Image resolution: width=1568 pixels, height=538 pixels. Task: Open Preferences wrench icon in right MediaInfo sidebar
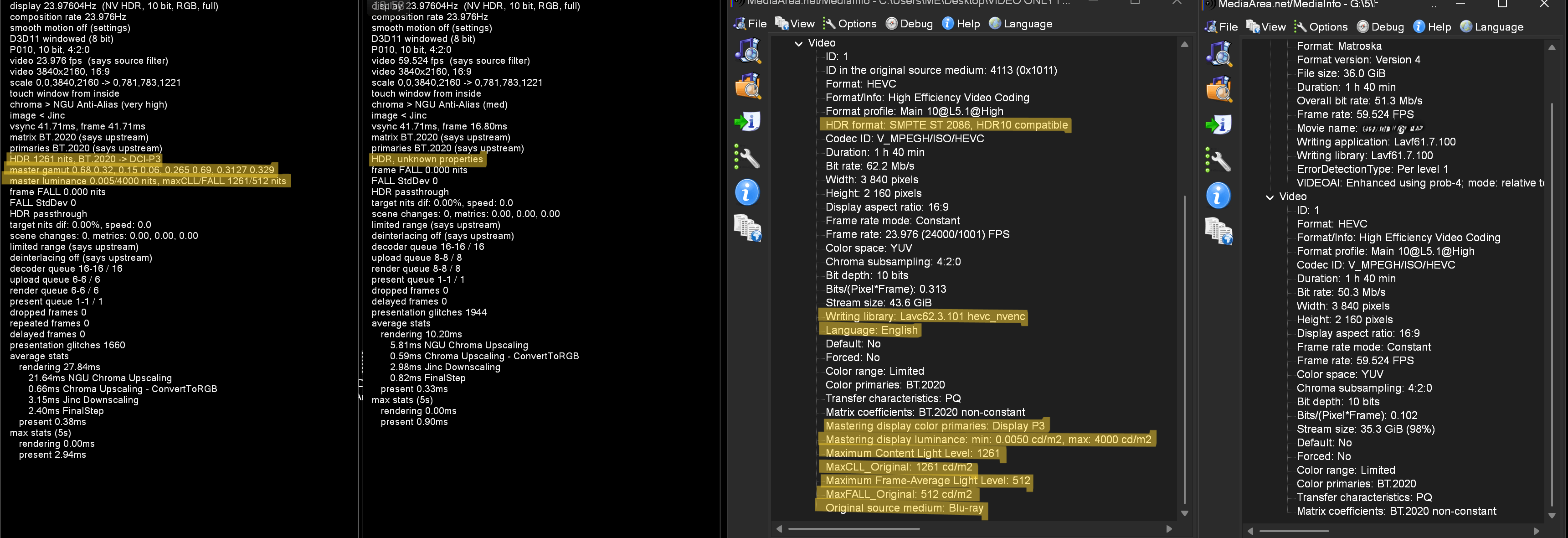[1218, 160]
